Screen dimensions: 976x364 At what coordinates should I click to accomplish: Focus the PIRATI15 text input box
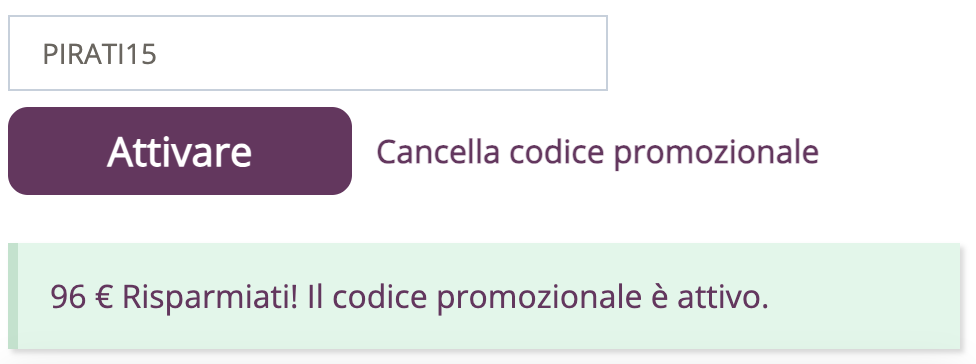pyautogui.click(x=307, y=54)
